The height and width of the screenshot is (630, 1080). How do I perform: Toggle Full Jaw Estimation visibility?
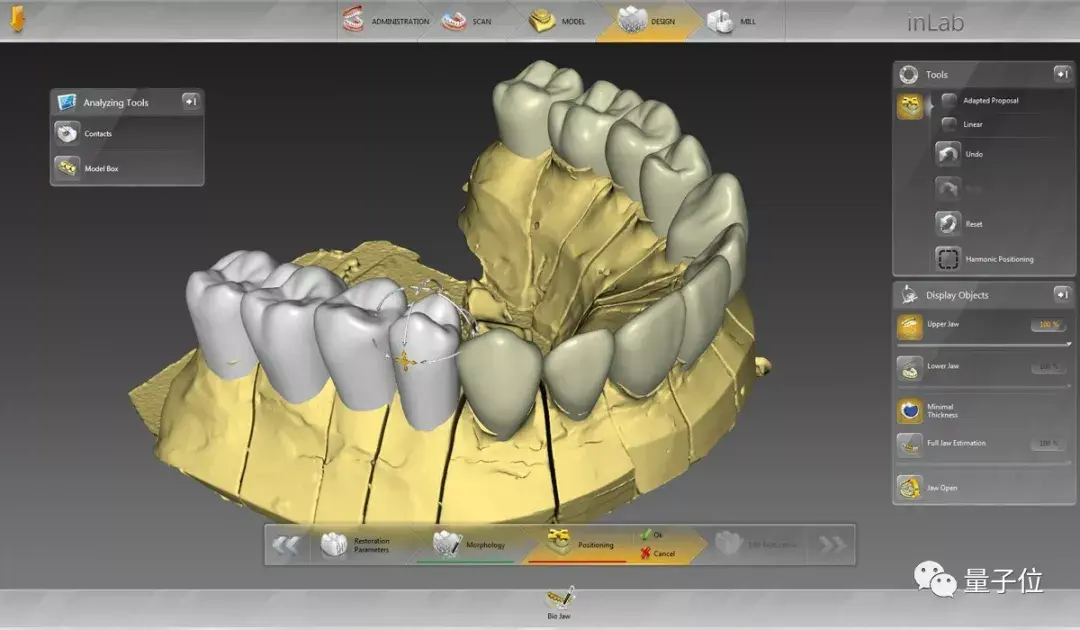point(910,446)
